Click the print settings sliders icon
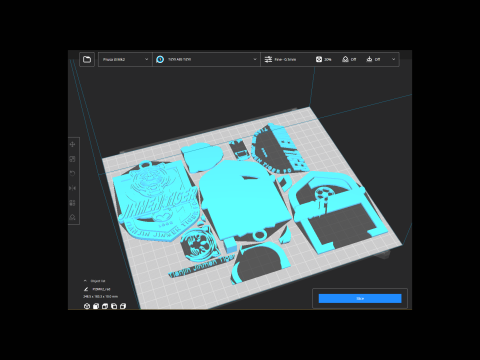The width and height of the screenshot is (480, 360). tap(268, 59)
